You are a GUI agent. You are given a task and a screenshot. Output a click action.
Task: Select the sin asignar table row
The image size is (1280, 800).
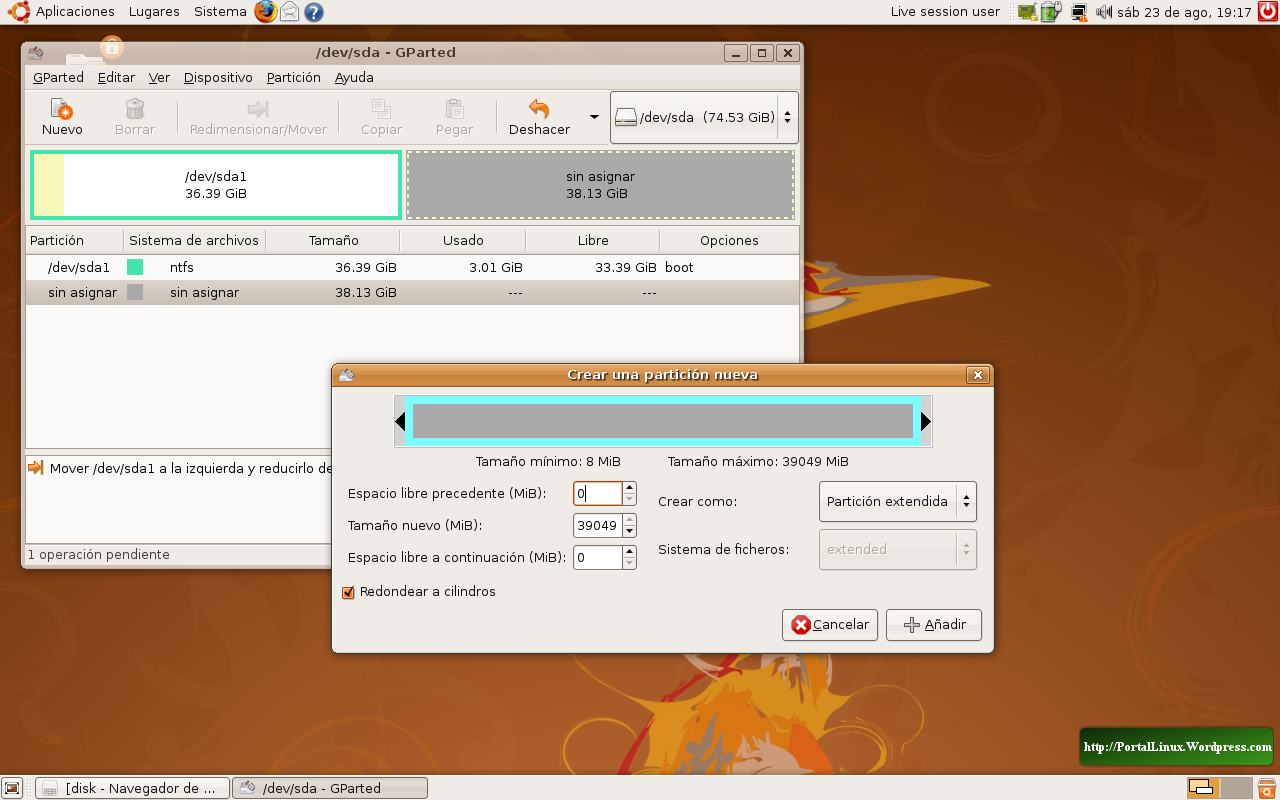[412, 292]
